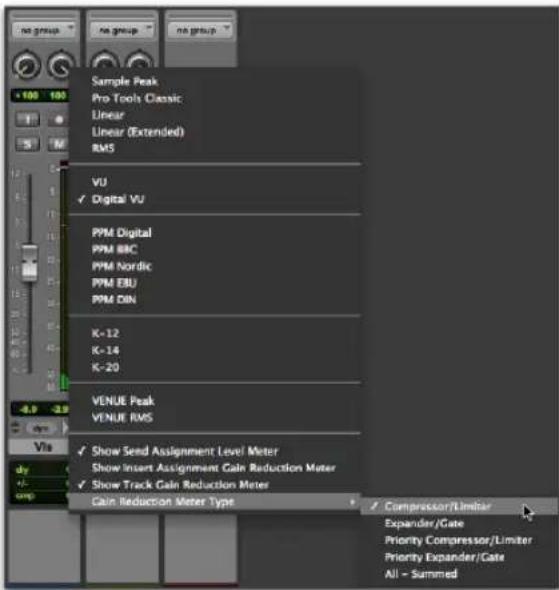Choose 'Sample Peak' meter type

125,81
